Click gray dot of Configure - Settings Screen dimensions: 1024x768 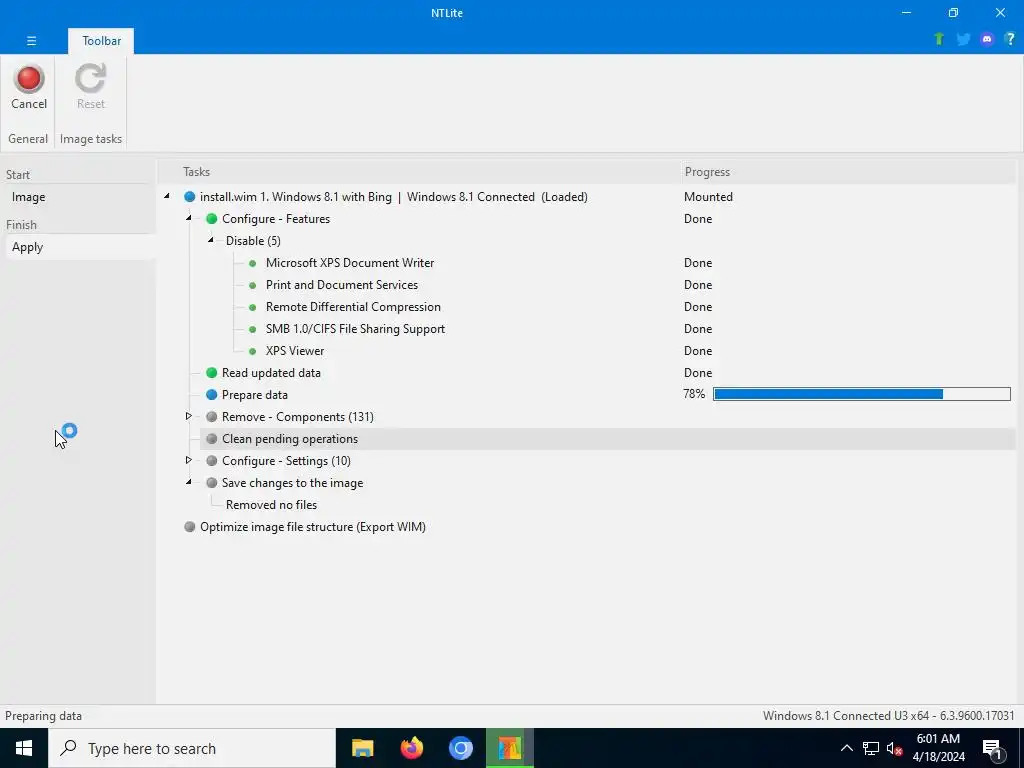click(212, 461)
